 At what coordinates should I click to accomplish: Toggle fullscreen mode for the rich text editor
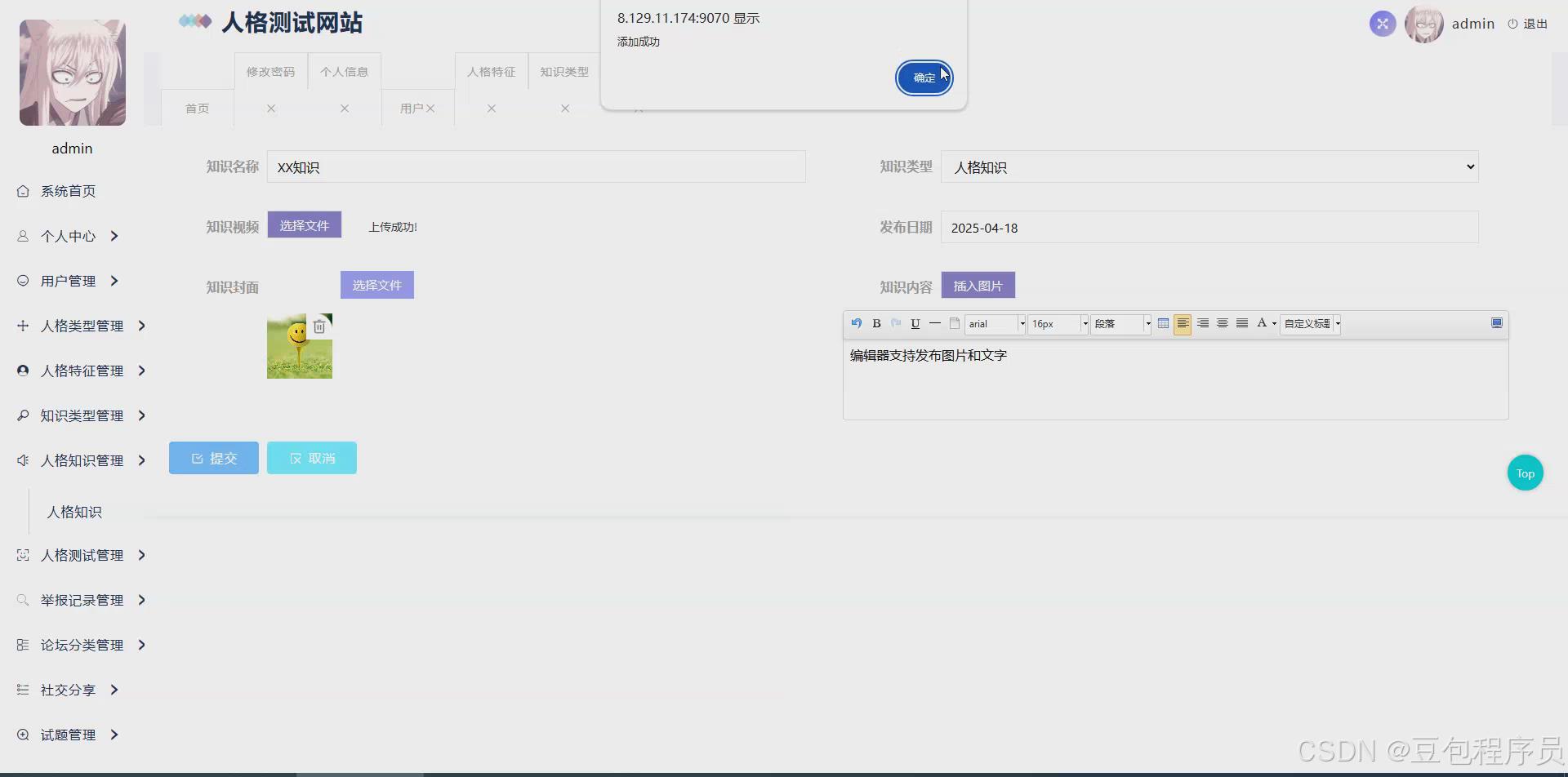(1497, 323)
